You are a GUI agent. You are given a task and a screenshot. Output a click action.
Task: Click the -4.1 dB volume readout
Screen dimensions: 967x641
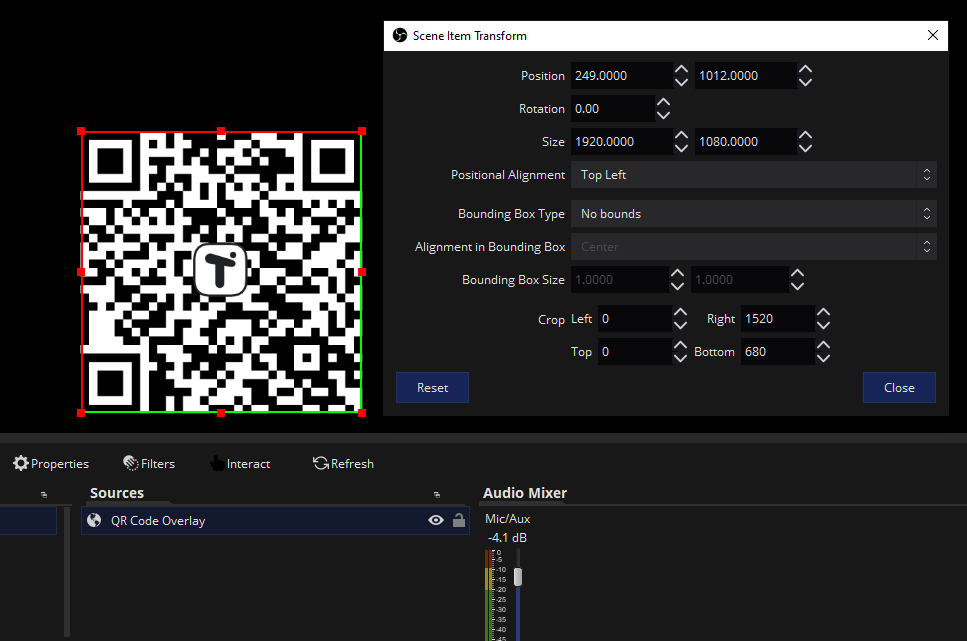[x=507, y=538]
